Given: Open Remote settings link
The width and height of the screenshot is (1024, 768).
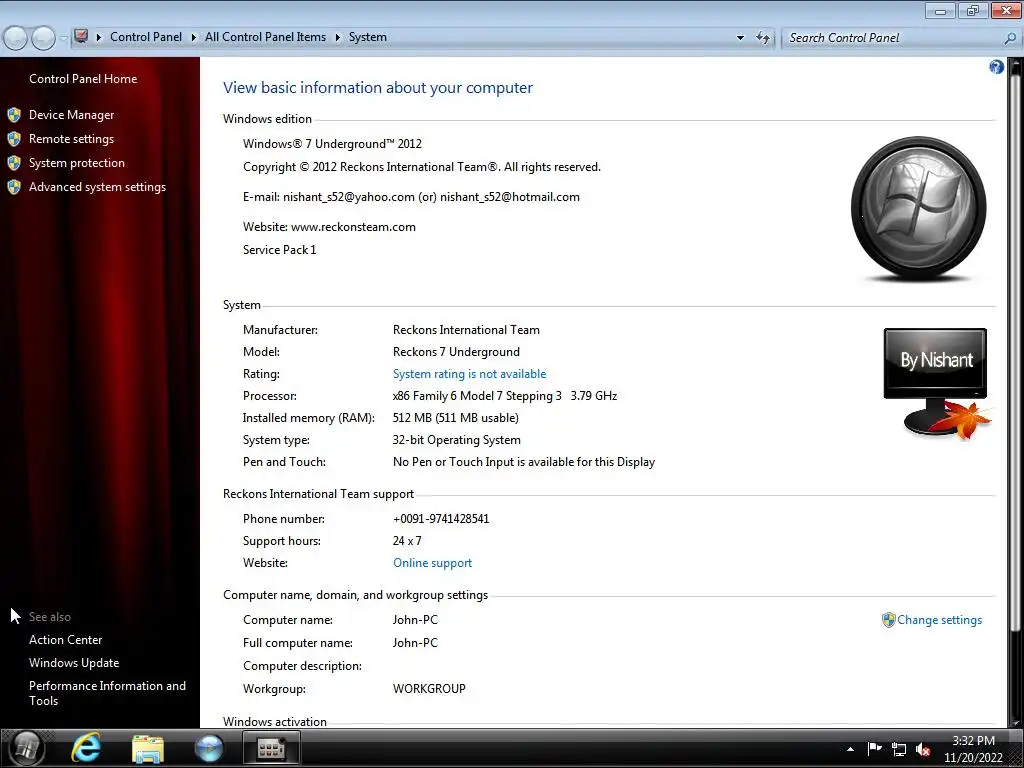Looking at the screenshot, I should point(71,139).
